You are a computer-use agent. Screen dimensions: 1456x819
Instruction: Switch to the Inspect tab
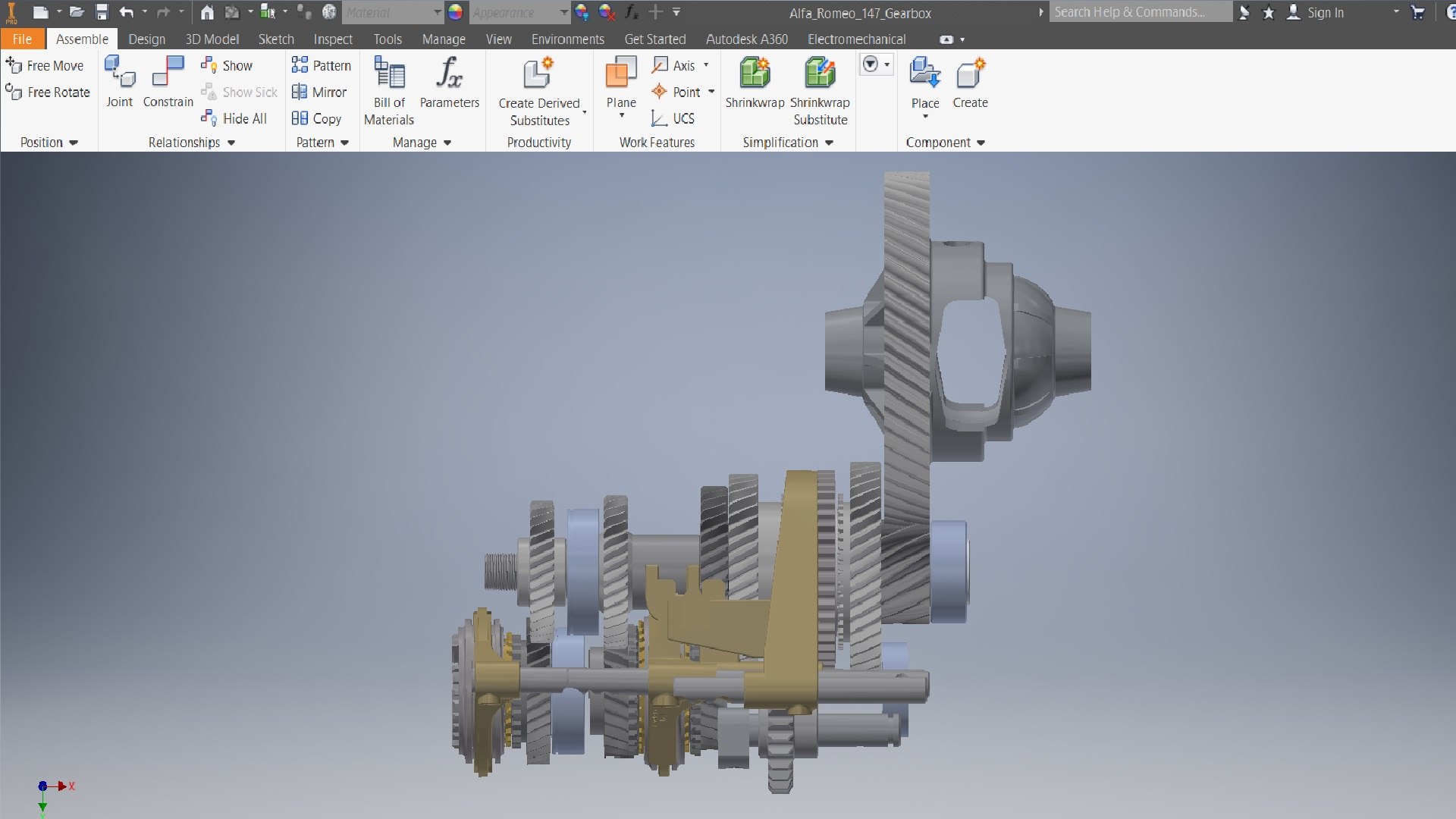pyautogui.click(x=333, y=39)
